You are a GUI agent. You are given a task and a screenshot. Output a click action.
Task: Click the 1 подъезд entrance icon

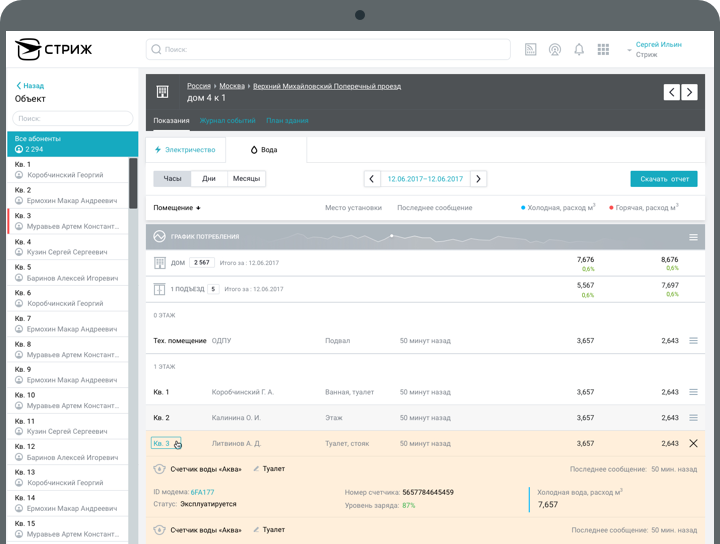click(x=159, y=289)
